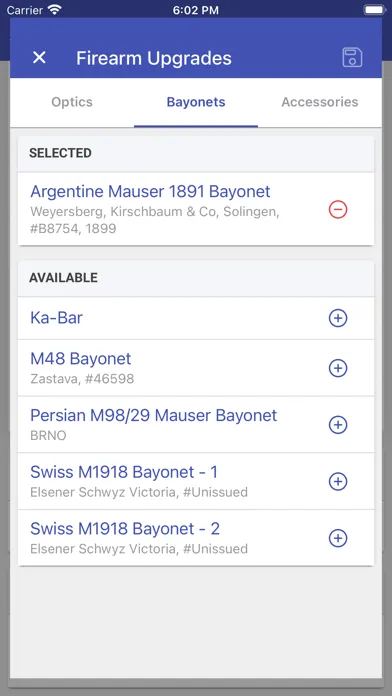The height and width of the screenshot is (696, 392).
Task: Open Argentine Mauser 1891 Bayonet details
Action: [196, 209]
